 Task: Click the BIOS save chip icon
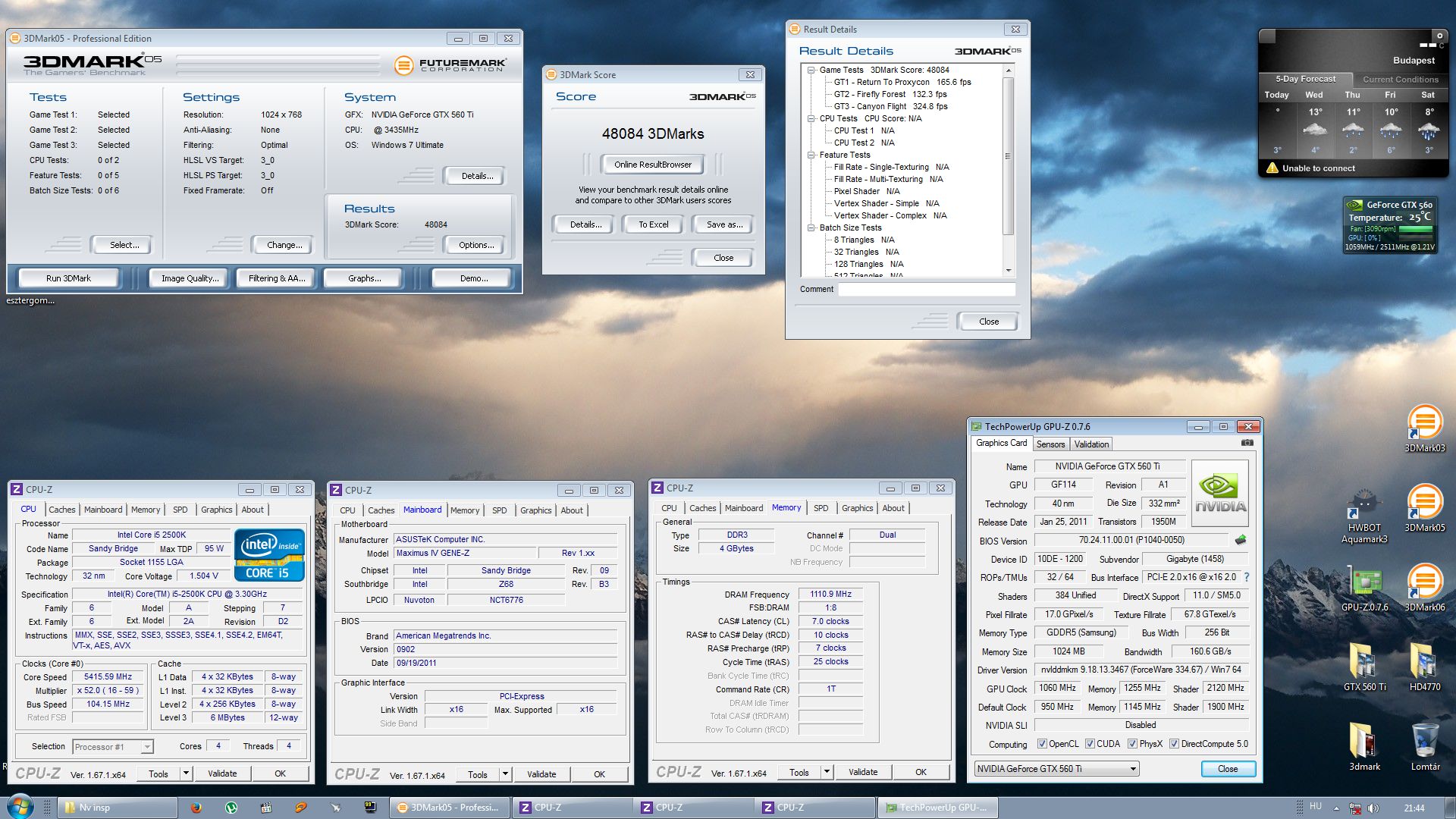pyautogui.click(x=1241, y=540)
